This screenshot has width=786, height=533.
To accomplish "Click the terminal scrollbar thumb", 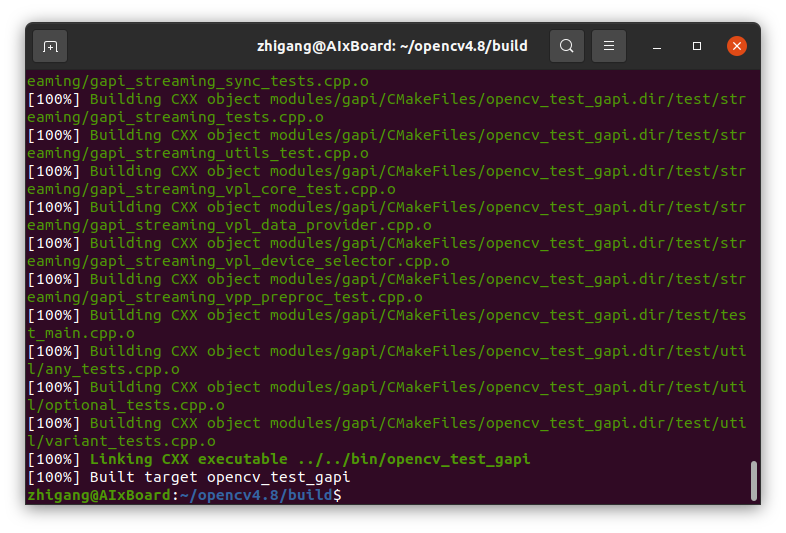I will pos(753,480).
